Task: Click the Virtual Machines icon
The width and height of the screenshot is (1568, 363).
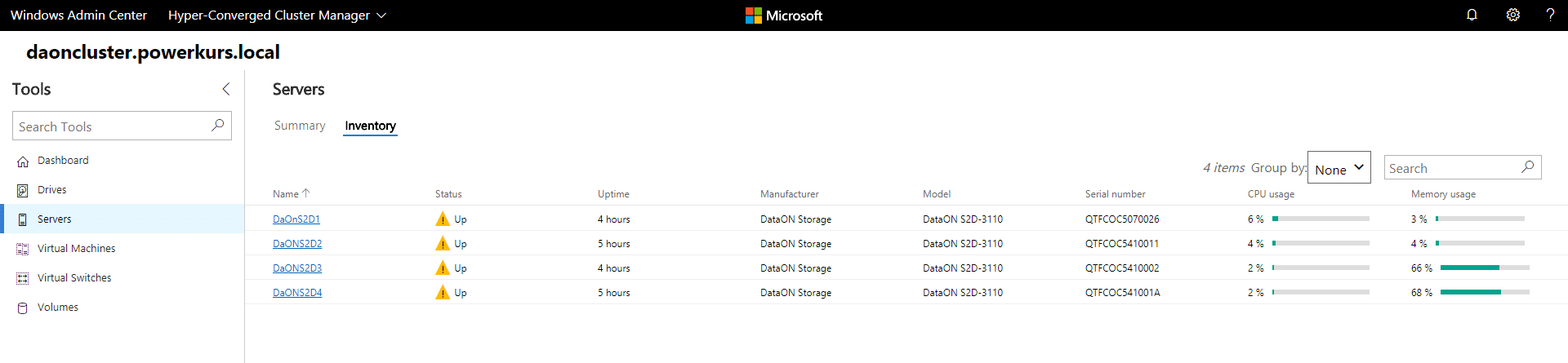Action: click(23, 249)
